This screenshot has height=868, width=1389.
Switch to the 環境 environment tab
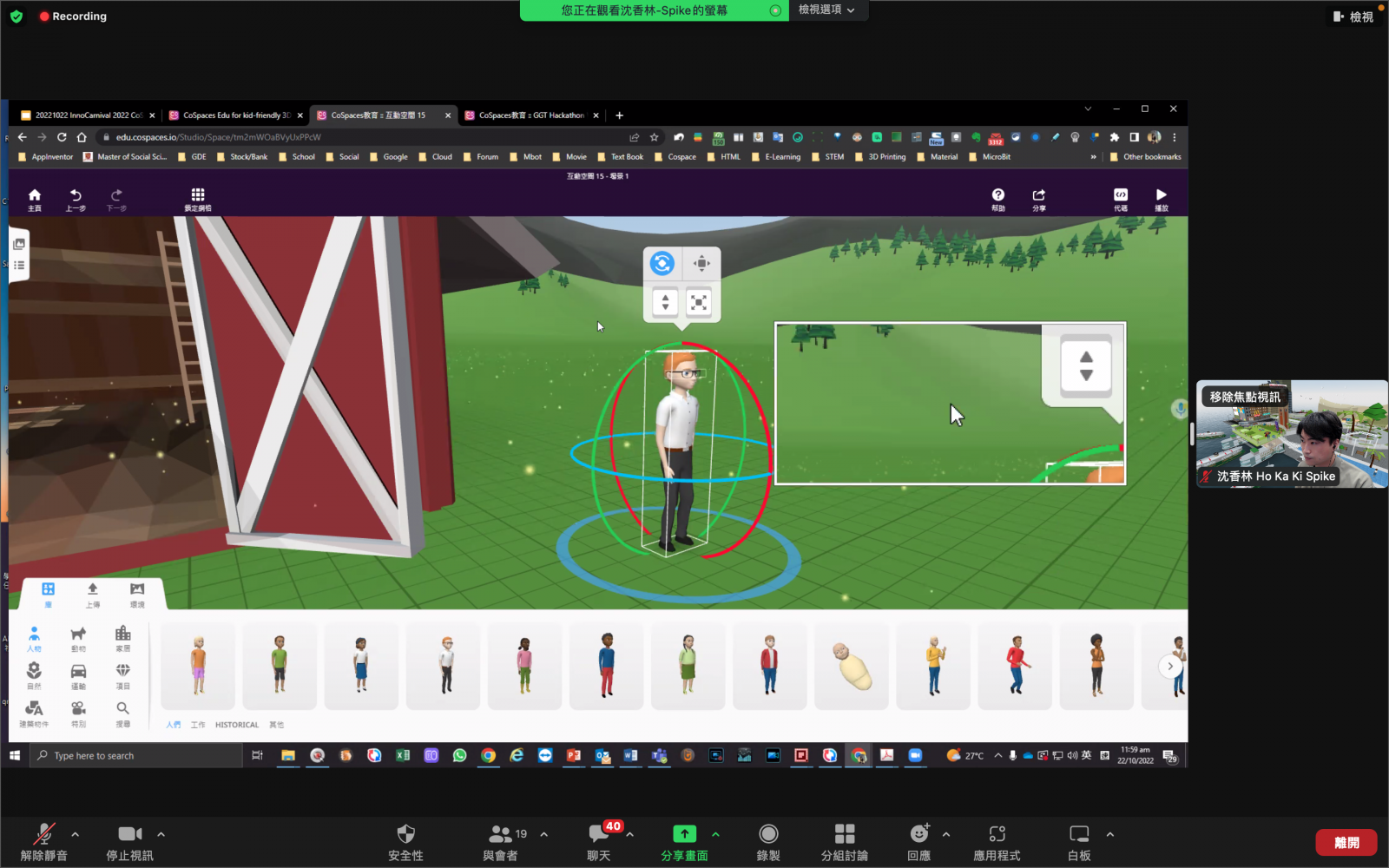pos(137,594)
